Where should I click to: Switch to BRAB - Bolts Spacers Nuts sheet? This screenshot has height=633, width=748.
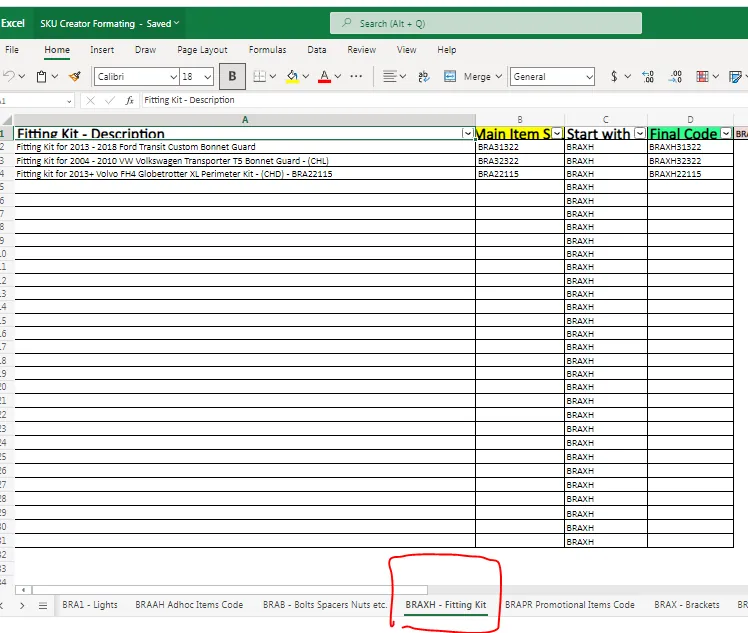coord(325,605)
